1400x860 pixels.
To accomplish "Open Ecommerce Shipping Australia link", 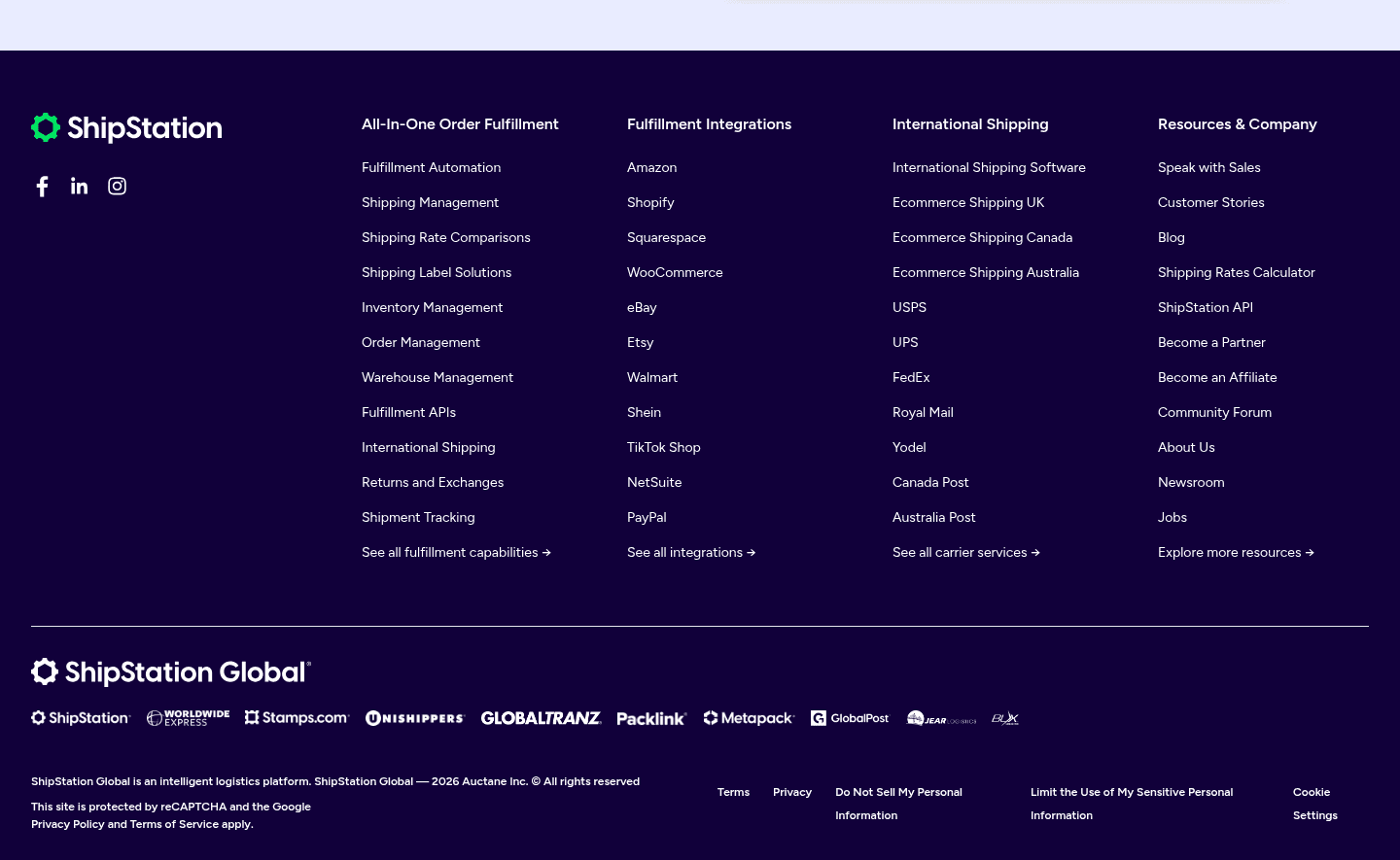I will click(x=986, y=272).
